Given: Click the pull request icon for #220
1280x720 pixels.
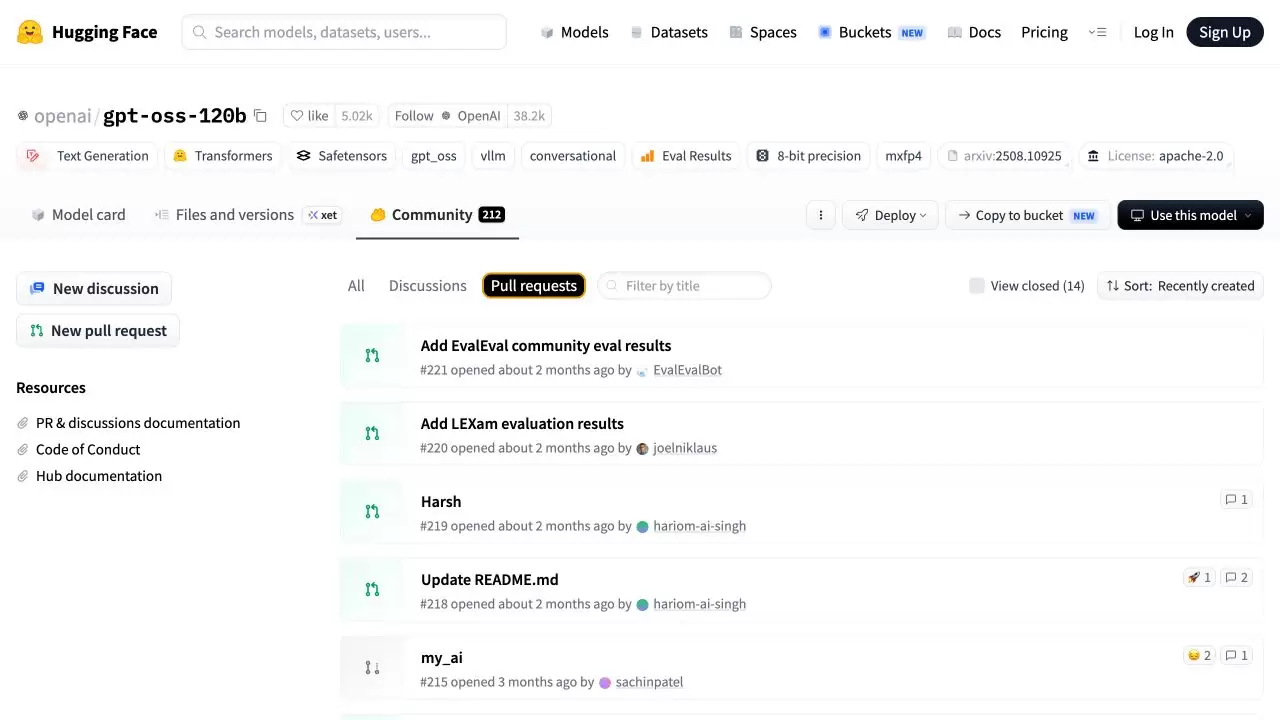Looking at the screenshot, I should (x=372, y=434).
